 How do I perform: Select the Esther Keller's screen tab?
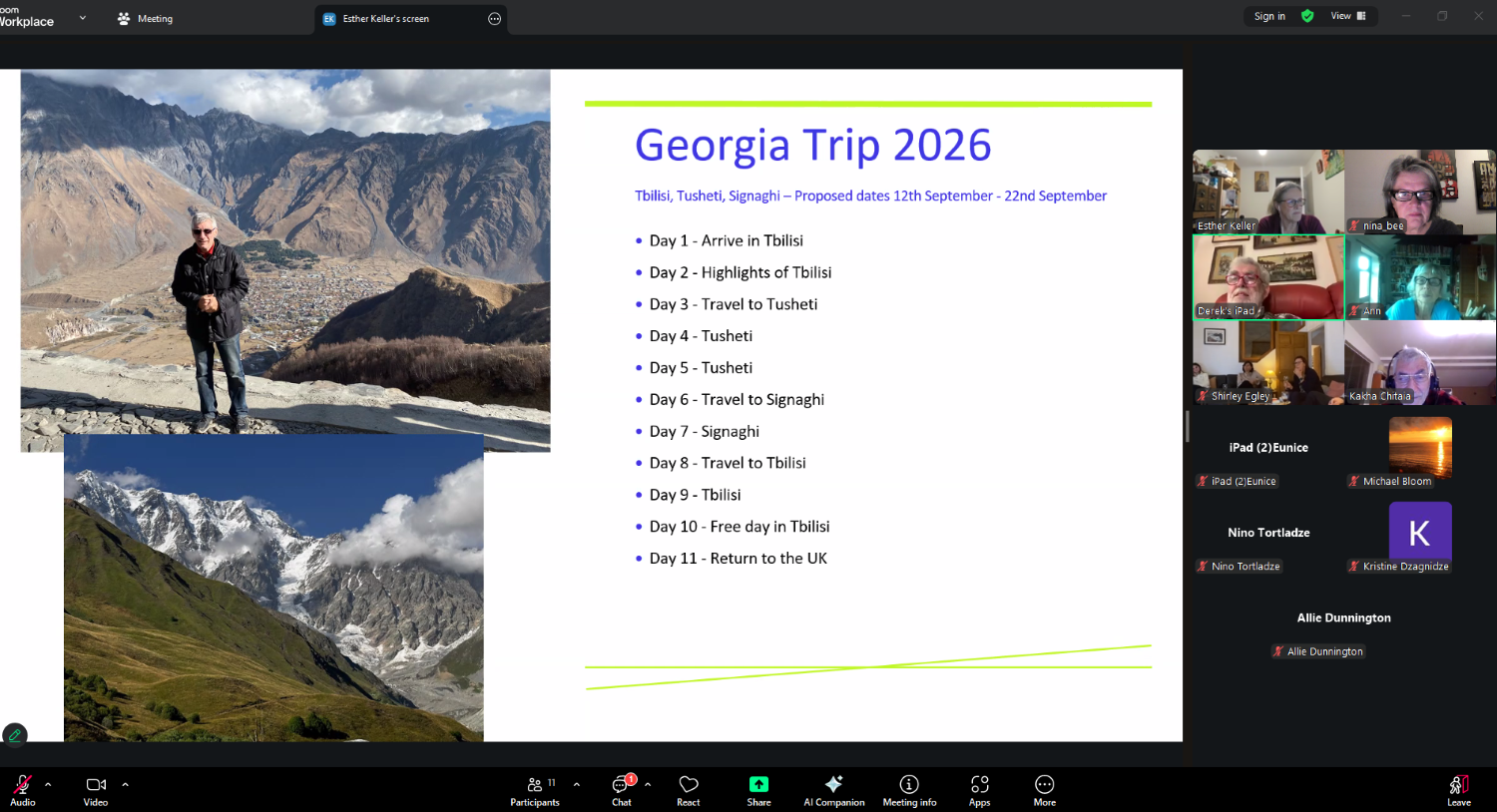(385, 19)
